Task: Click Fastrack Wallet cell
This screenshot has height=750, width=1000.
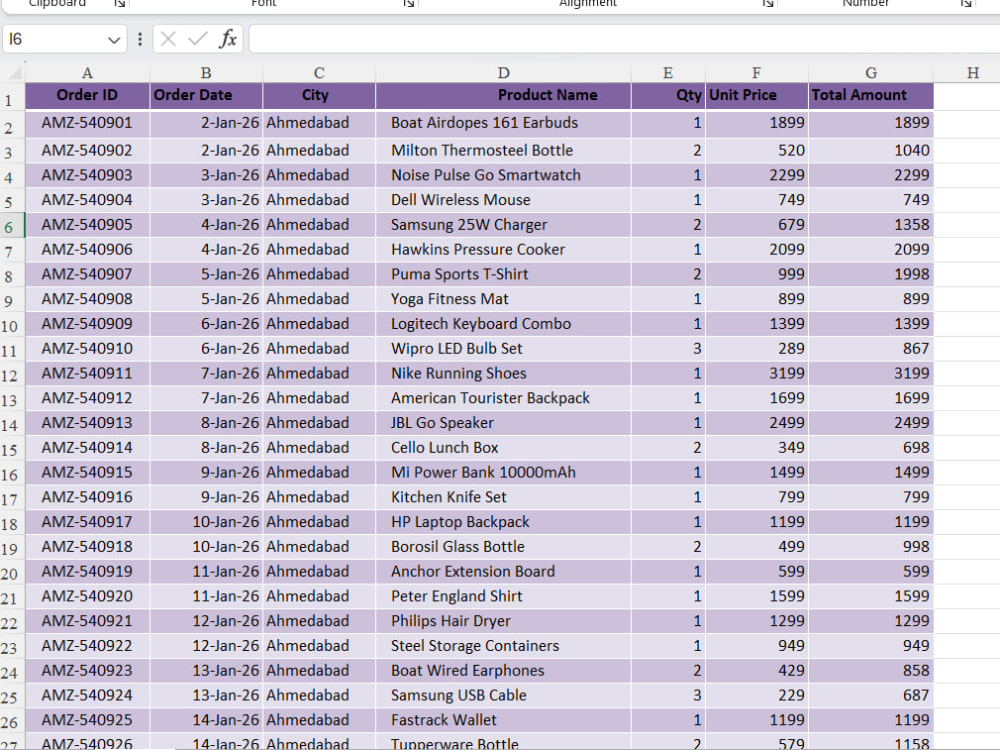Action: tap(503, 720)
